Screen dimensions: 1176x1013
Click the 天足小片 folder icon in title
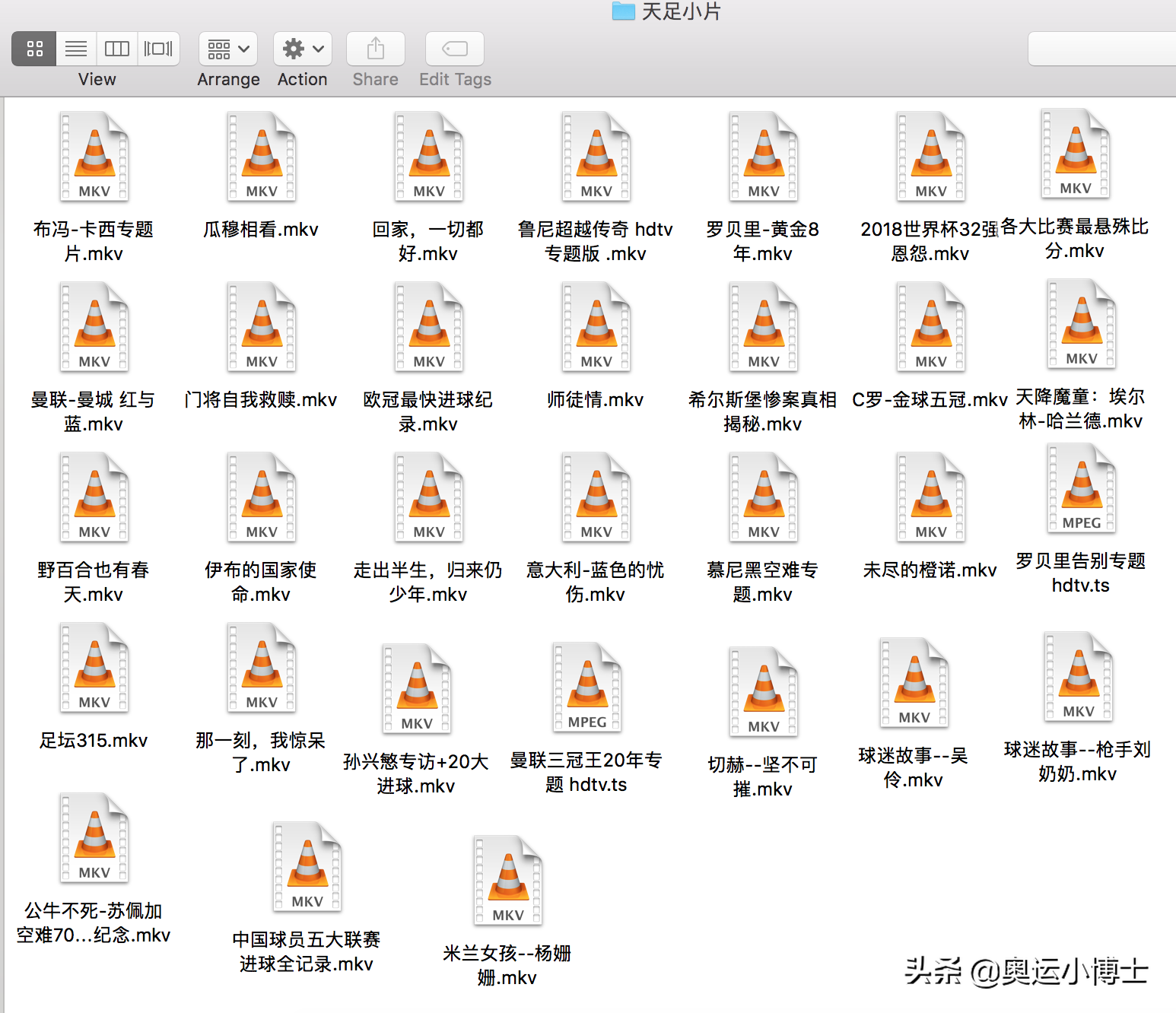point(624,11)
